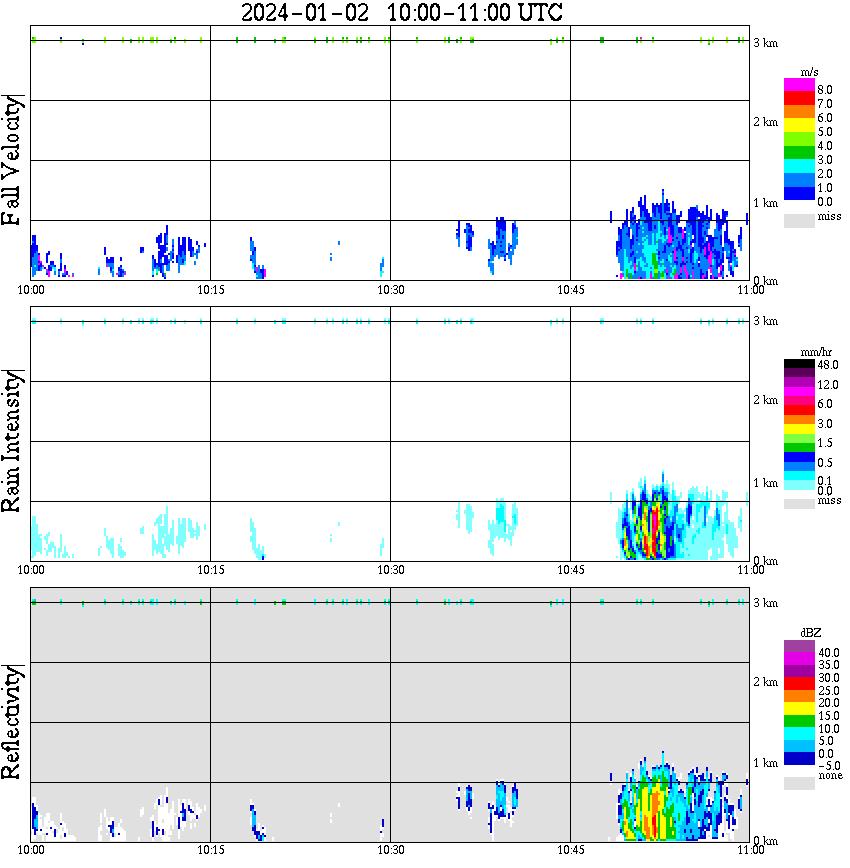Click '2 km' label beside Reflectivity panel

click(765, 682)
